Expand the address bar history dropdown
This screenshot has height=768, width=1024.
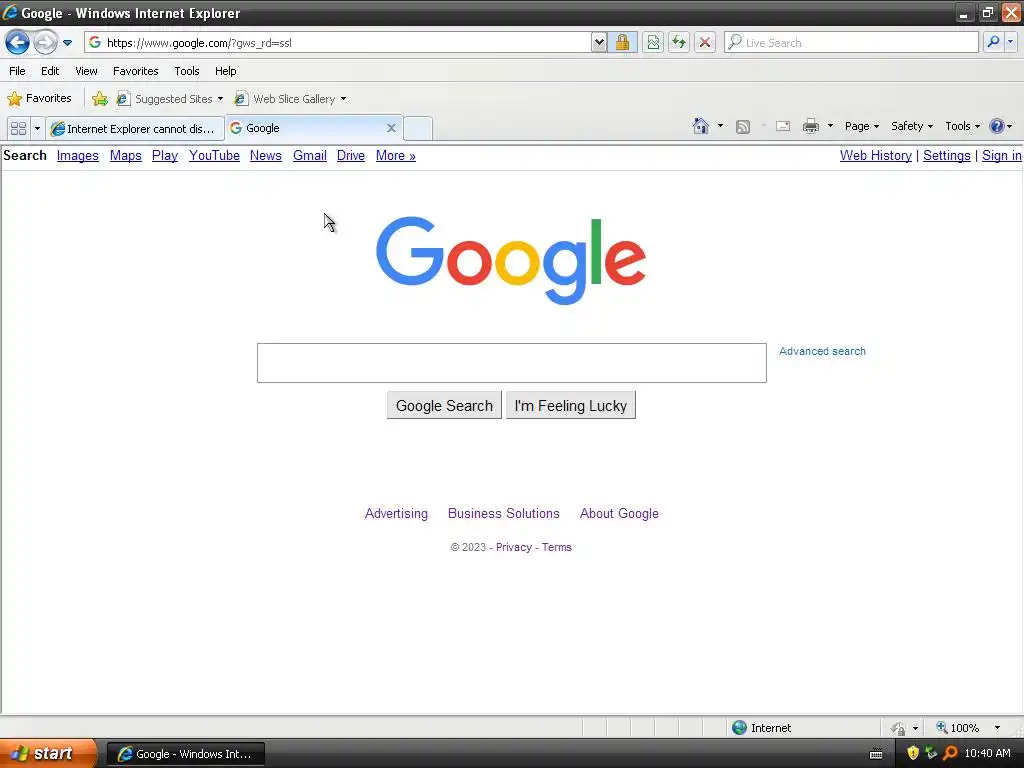coord(599,42)
